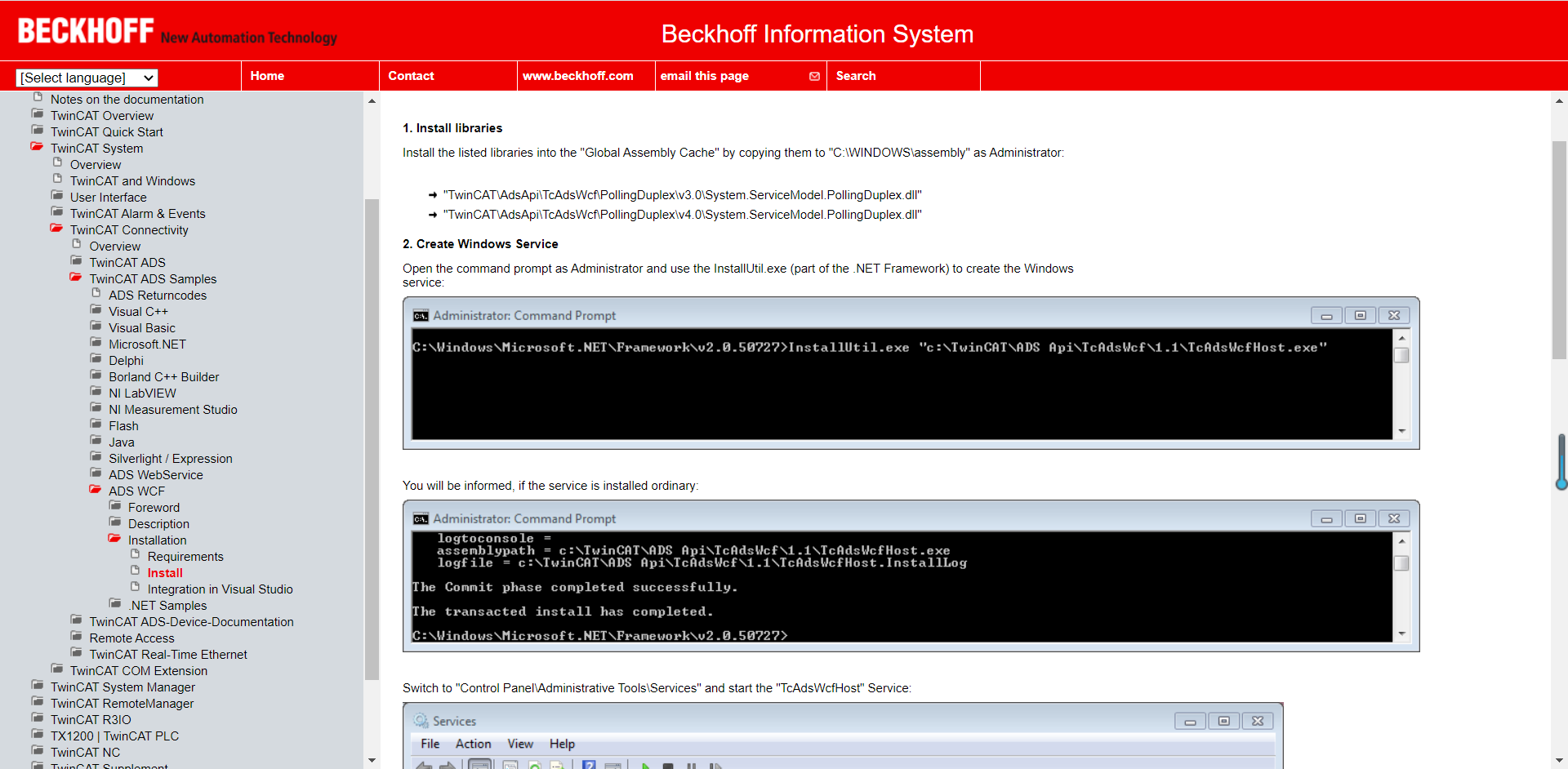Click the Flash folder icon

96,424
